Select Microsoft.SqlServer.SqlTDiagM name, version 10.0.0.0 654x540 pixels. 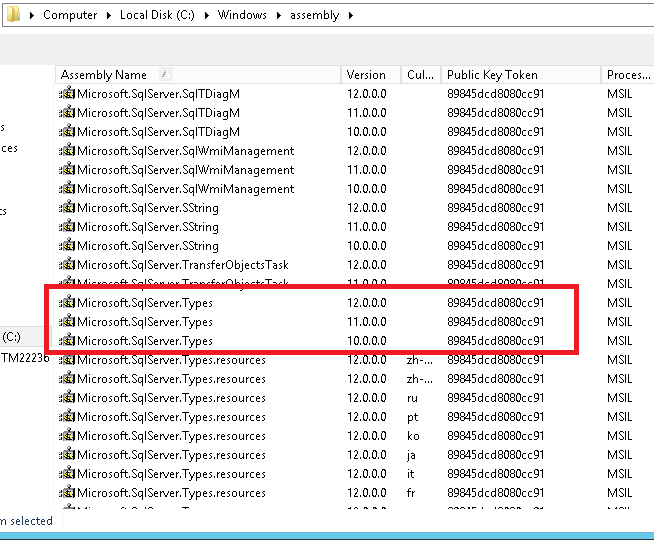pyautogui.click(x=159, y=132)
